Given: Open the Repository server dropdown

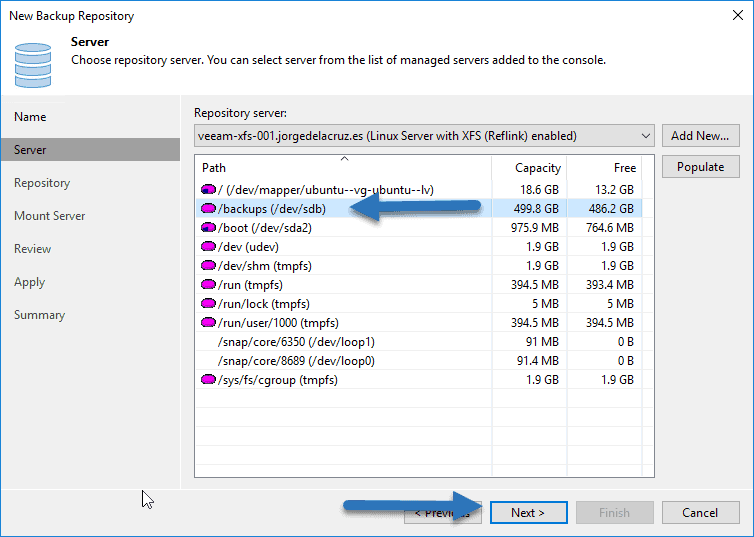Looking at the screenshot, I should [x=645, y=135].
